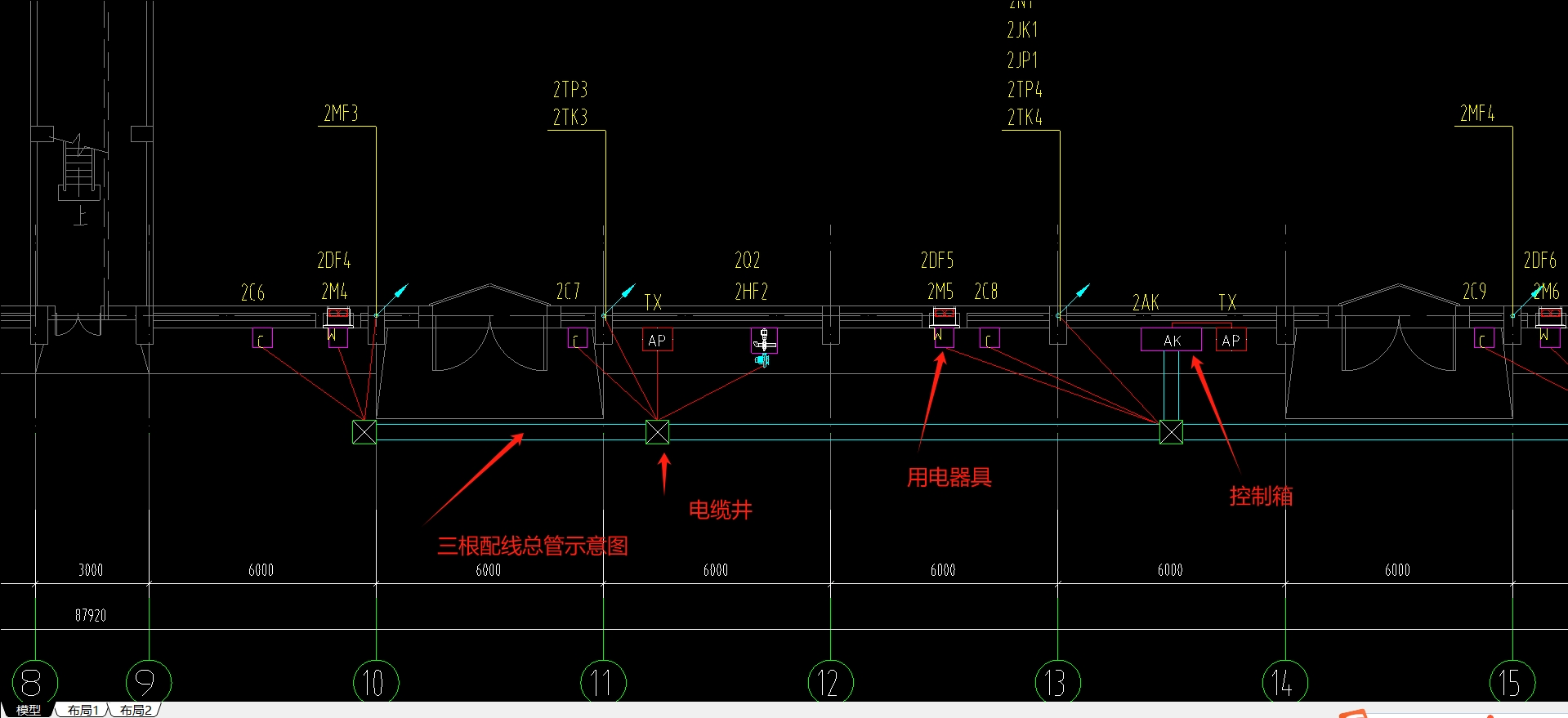The height and width of the screenshot is (718, 1568).
Task: Select the C socket box under 2C8
Action: coord(989,338)
